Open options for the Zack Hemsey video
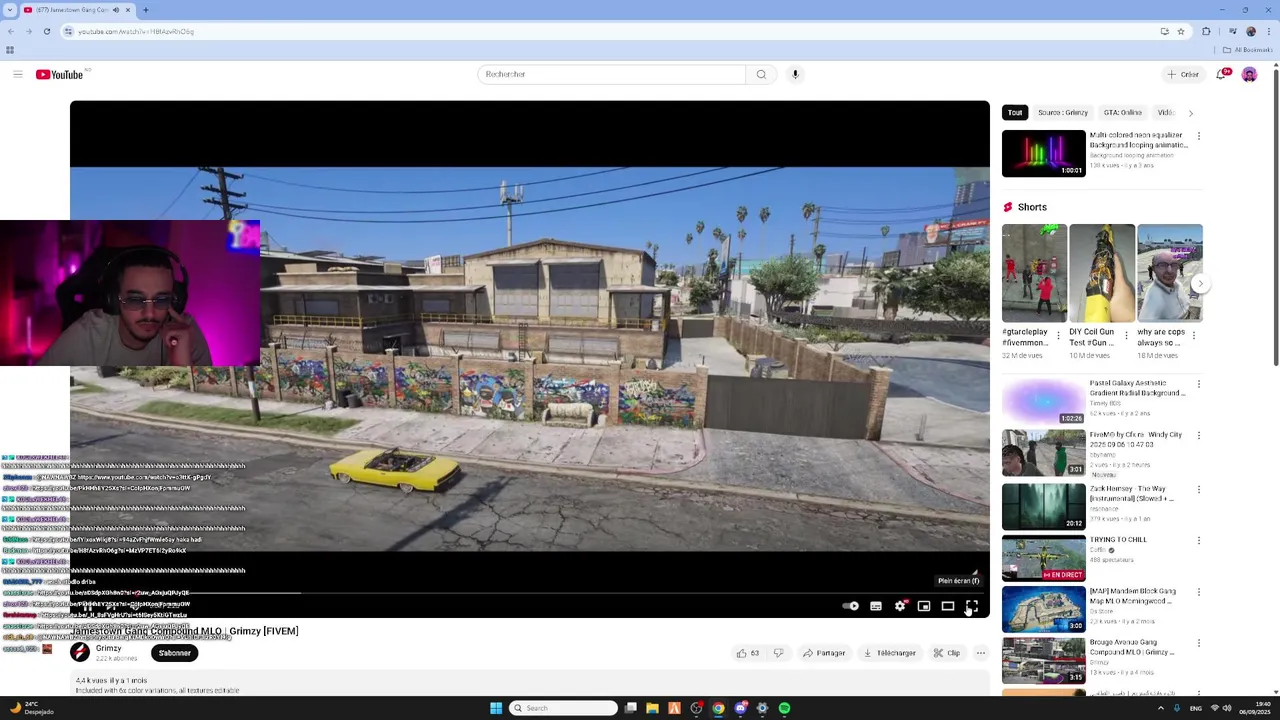 [1199, 489]
